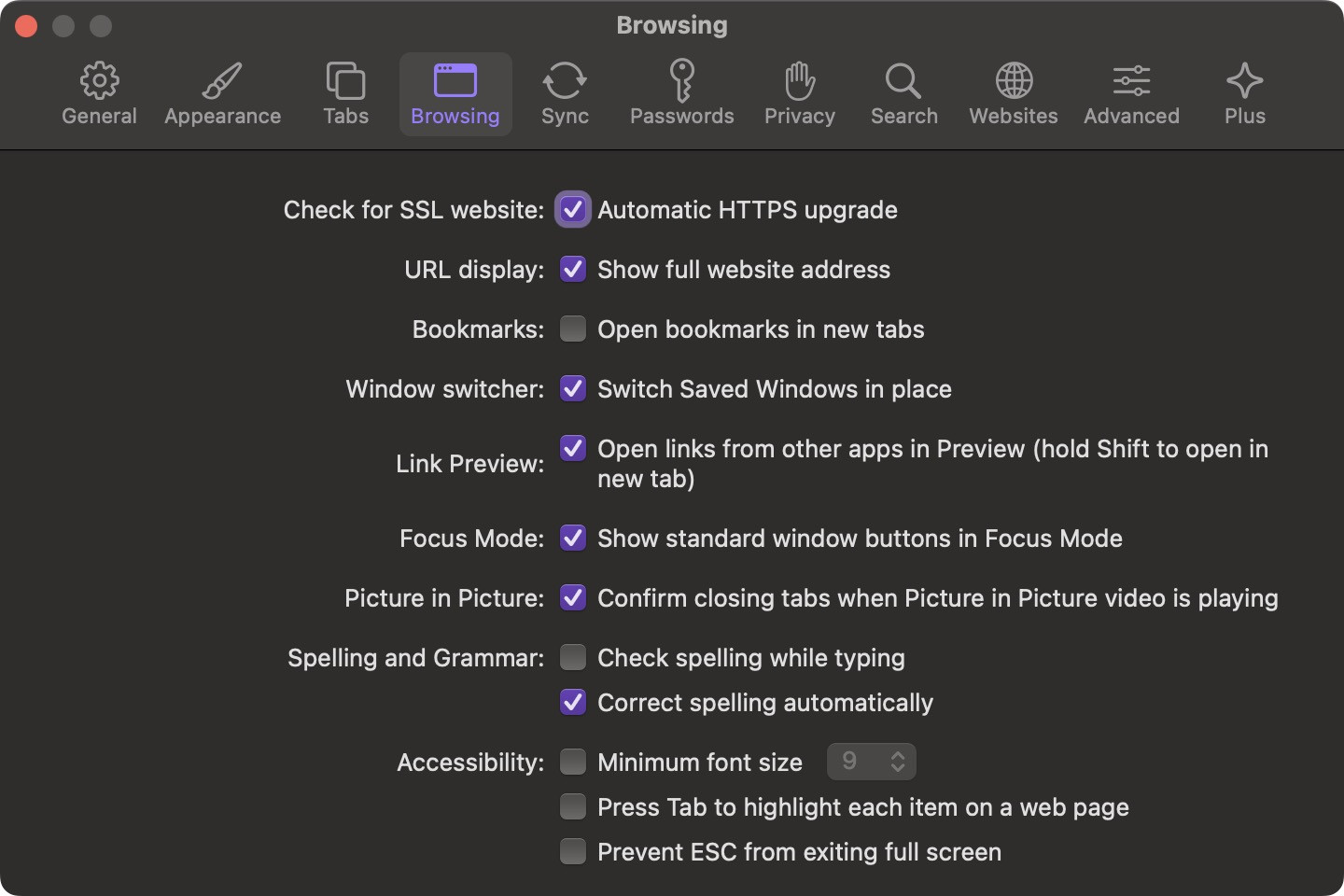
Task: Open the Privacy hand icon
Action: click(x=799, y=94)
